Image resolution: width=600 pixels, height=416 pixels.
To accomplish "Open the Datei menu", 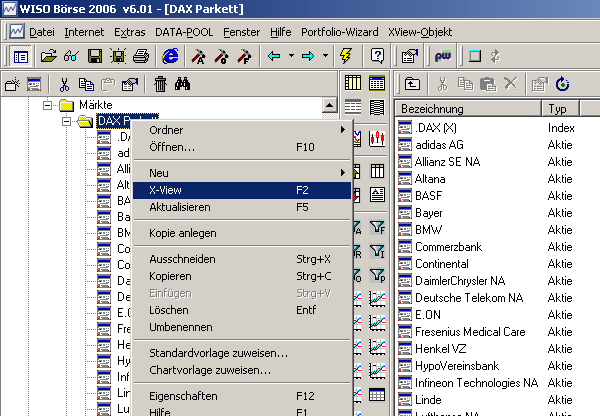I will click(42, 32).
